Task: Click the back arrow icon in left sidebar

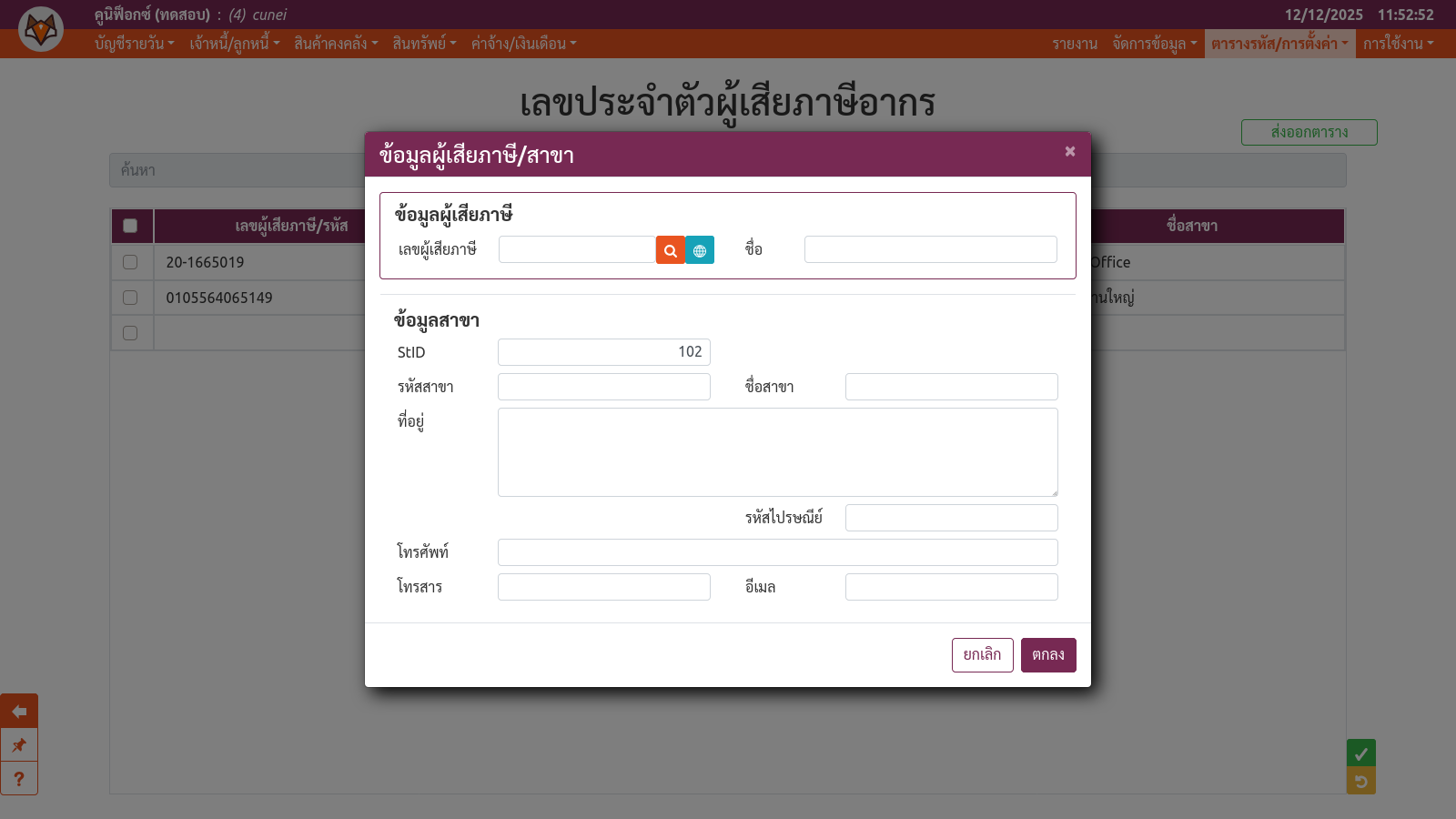Action: pyautogui.click(x=19, y=711)
